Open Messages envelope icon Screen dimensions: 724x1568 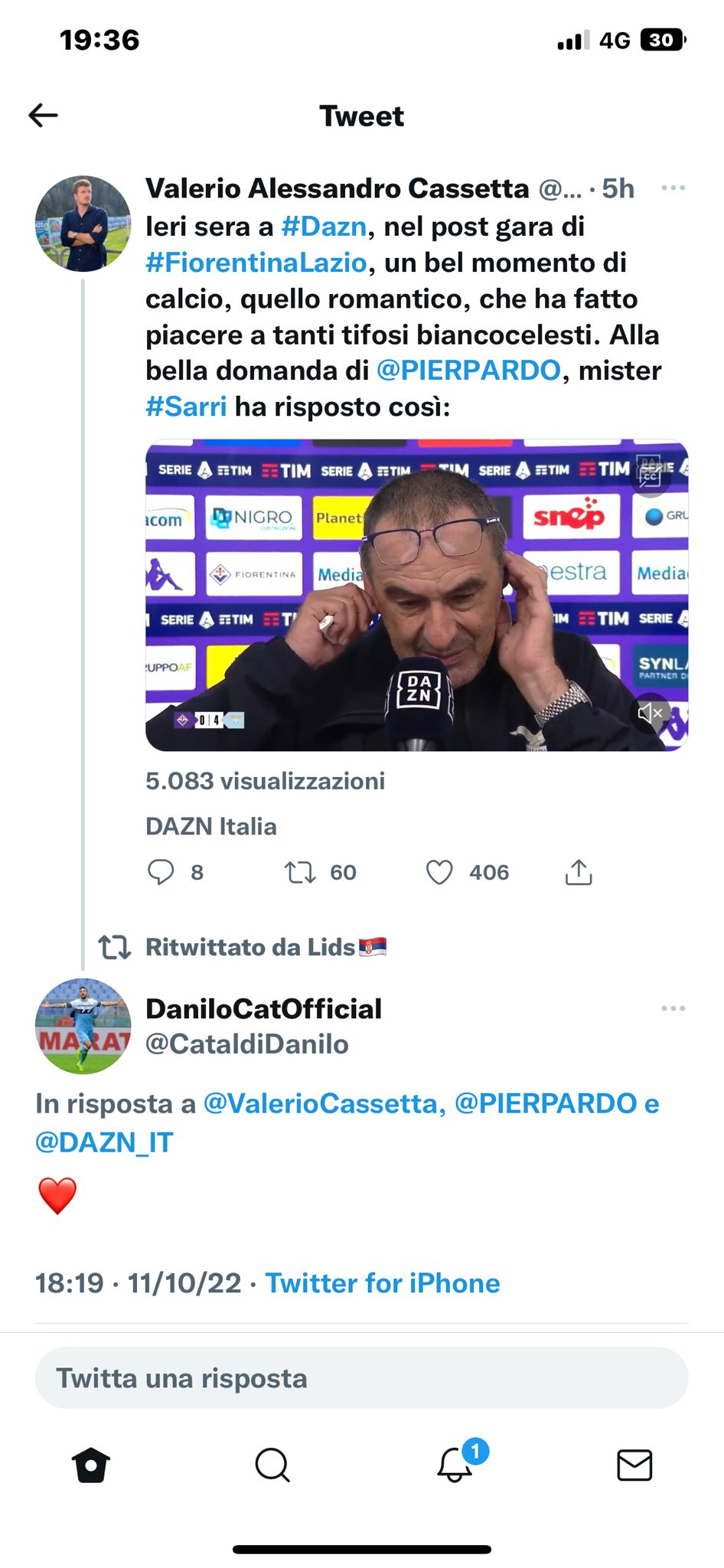634,1465
